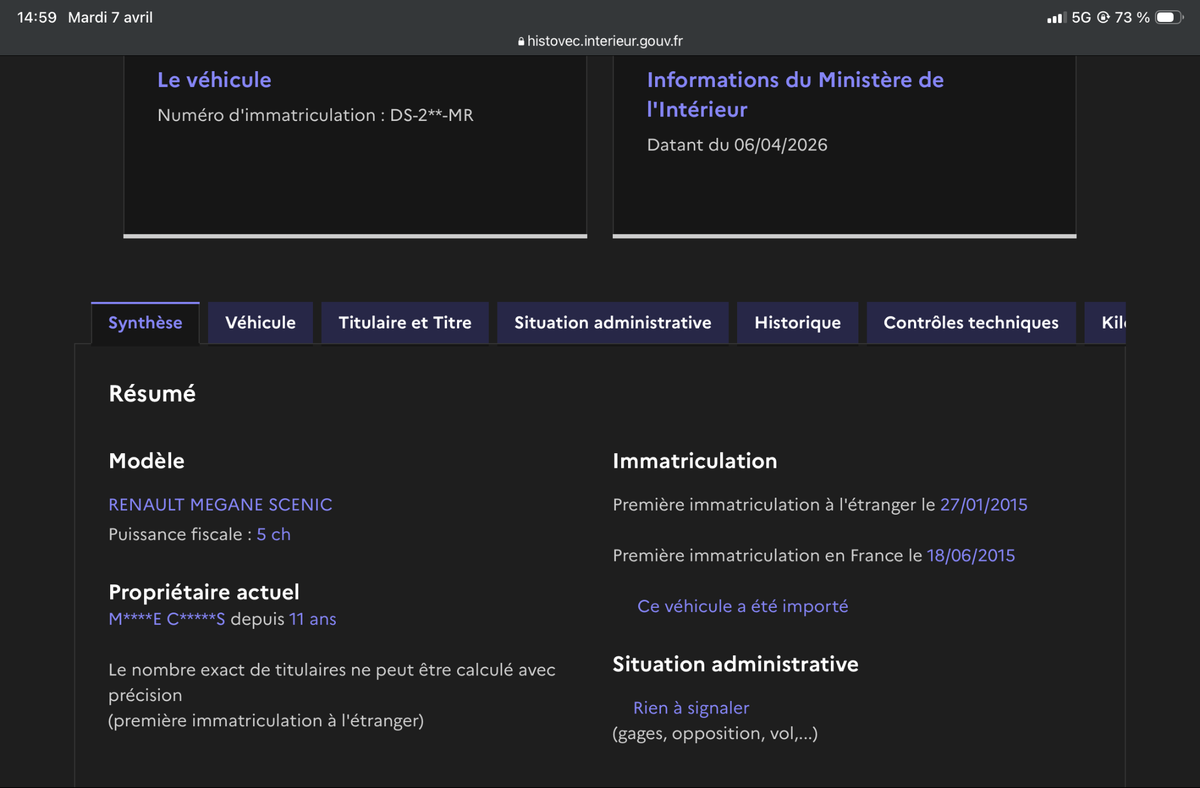The height and width of the screenshot is (788, 1200).
Task: Click the 27/01/2015 foreign registration date
Action: [984, 505]
